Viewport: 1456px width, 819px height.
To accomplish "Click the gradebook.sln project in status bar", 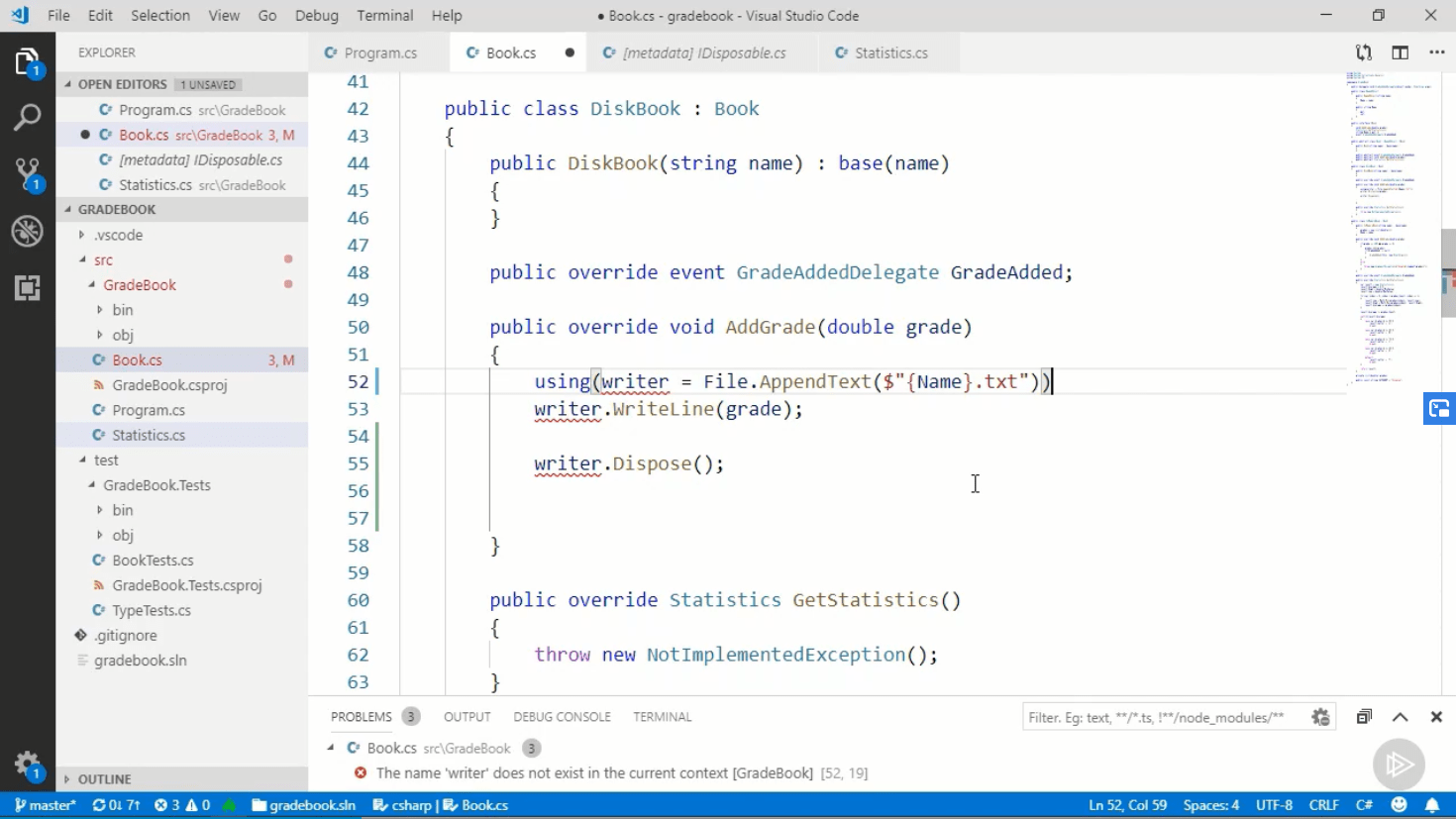I will click(303, 805).
